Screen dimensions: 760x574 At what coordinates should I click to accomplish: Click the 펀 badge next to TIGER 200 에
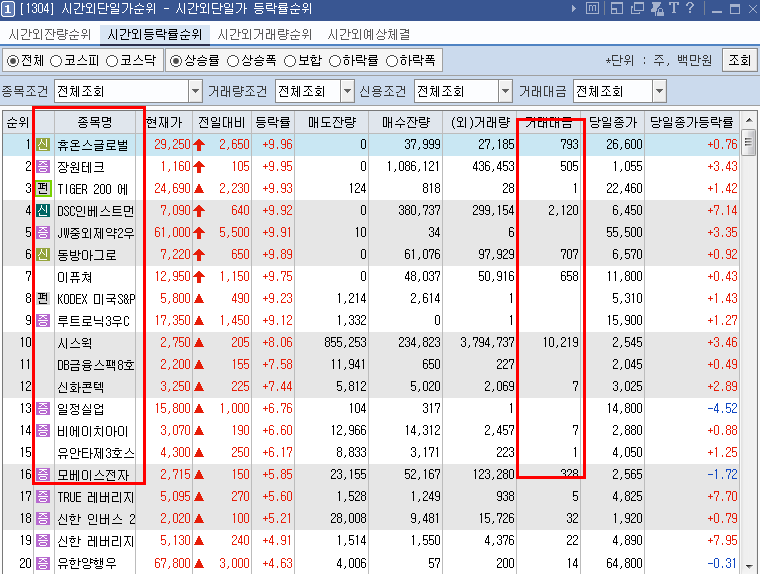pyautogui.click(x=43, y=189)
